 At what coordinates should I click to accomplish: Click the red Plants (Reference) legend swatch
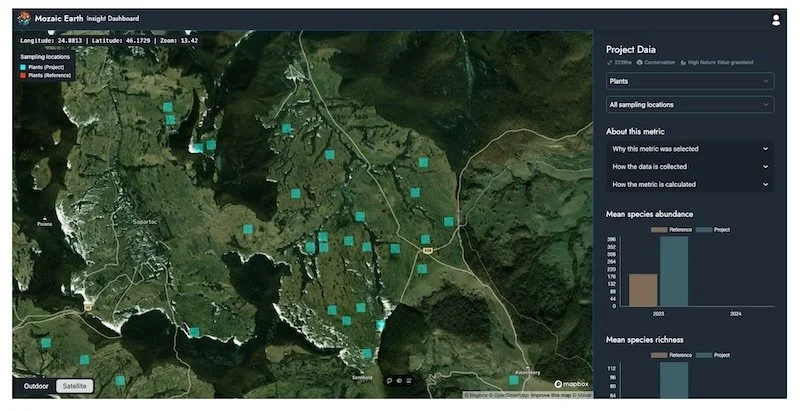click(x=23, y=75)
